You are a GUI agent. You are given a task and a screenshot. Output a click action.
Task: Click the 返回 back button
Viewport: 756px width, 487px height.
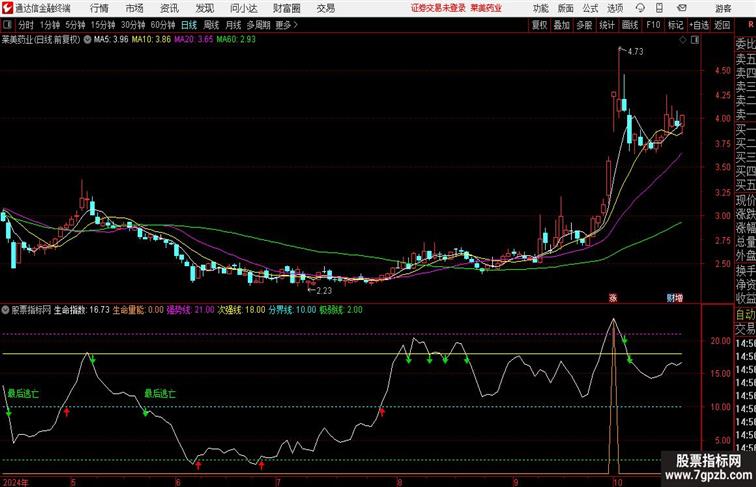point(722,25)
